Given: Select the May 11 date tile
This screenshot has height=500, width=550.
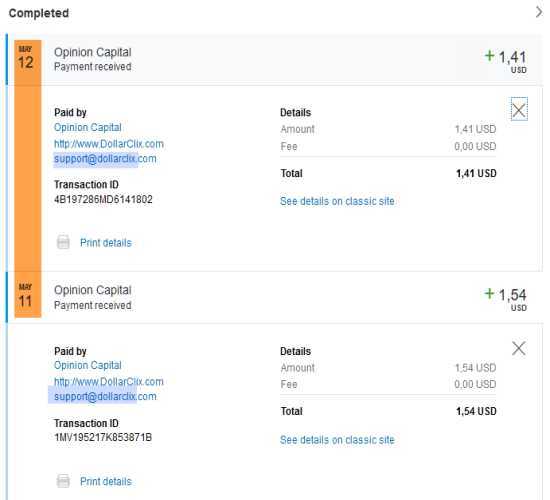Looking at the screenshot, I should click(x=27, y=296).
